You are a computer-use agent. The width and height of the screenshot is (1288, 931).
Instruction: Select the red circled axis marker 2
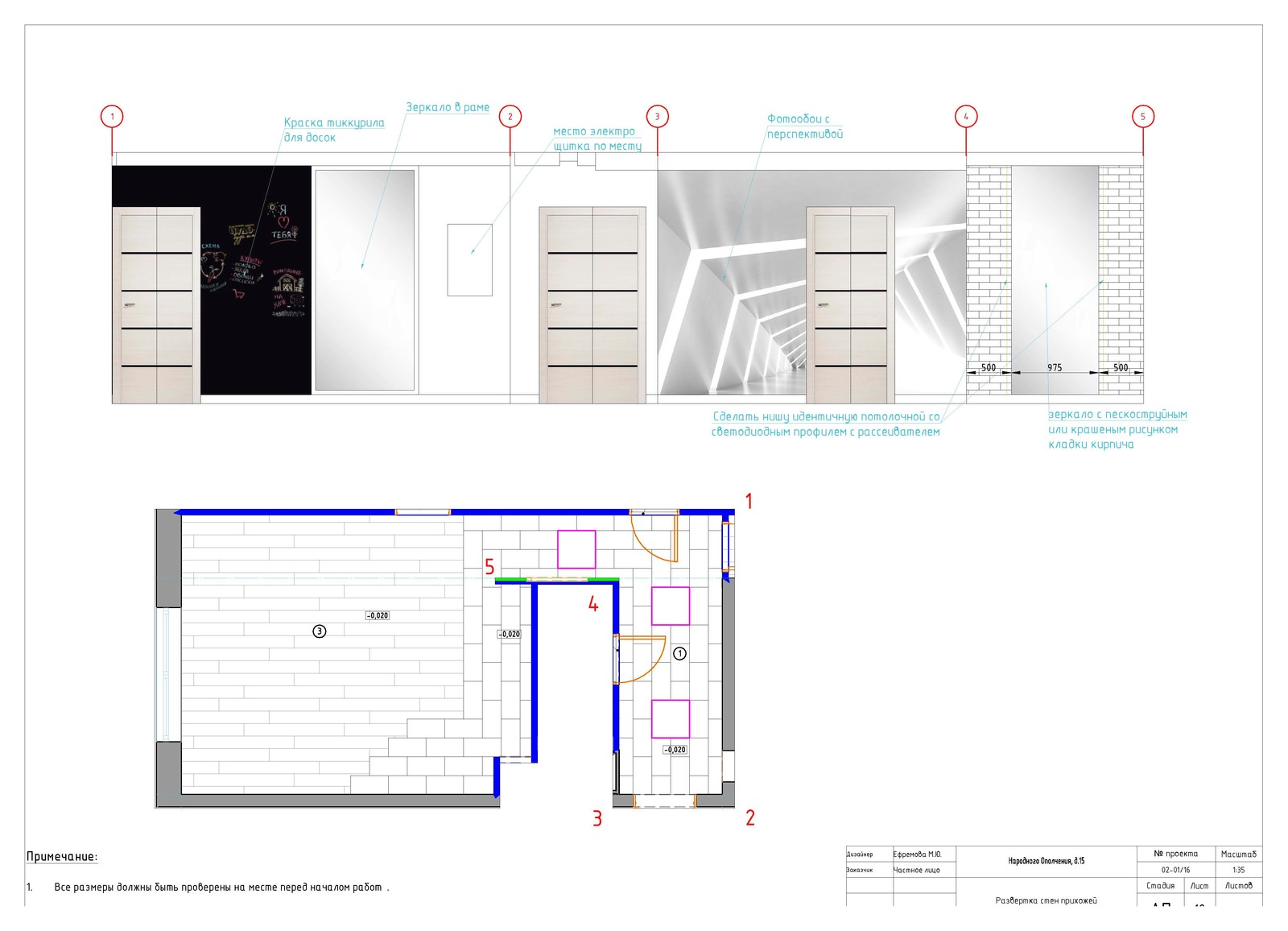(x=510, y=117)
